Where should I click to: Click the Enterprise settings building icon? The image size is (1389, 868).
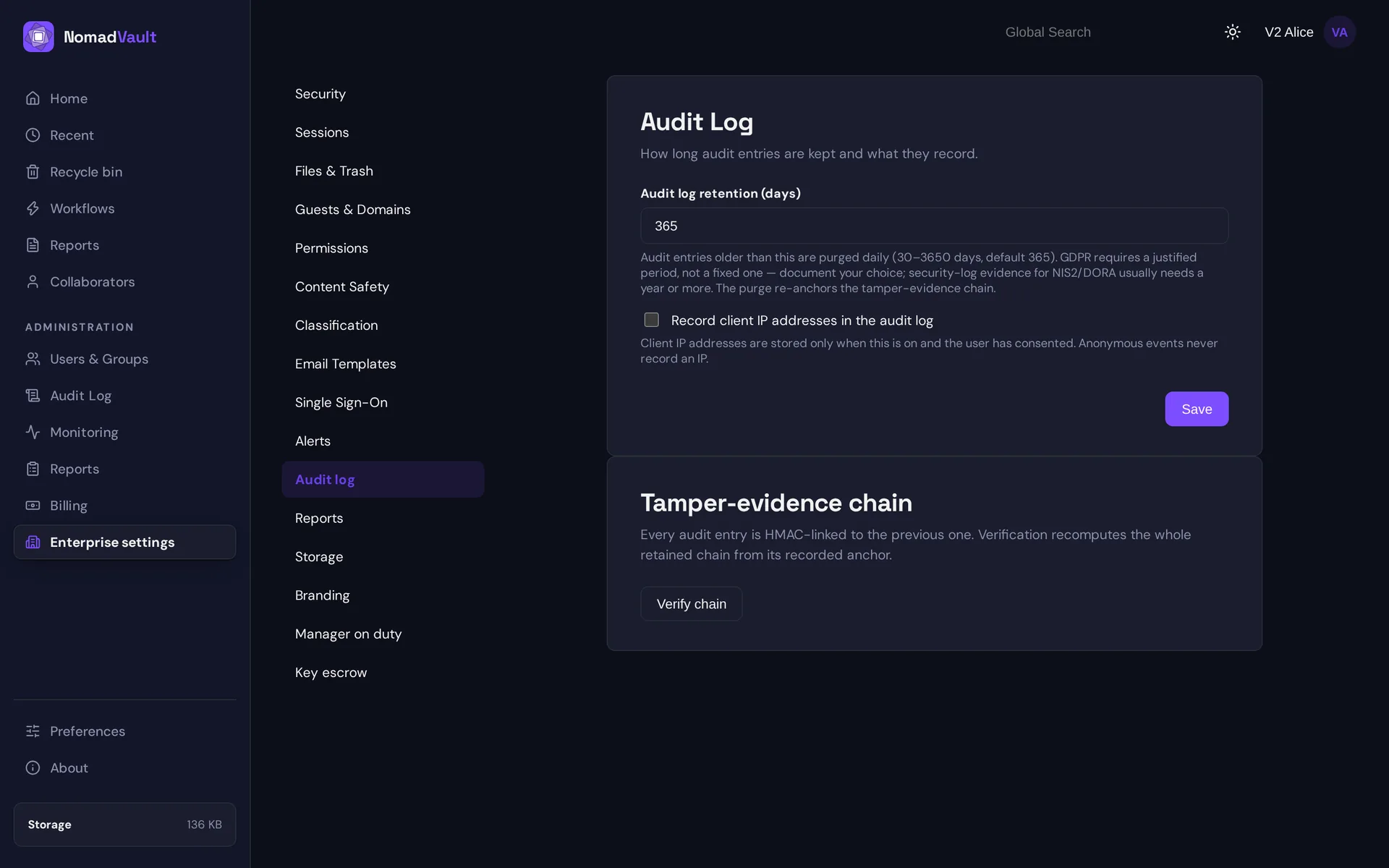pyautogui.click(x=33, y=542)
